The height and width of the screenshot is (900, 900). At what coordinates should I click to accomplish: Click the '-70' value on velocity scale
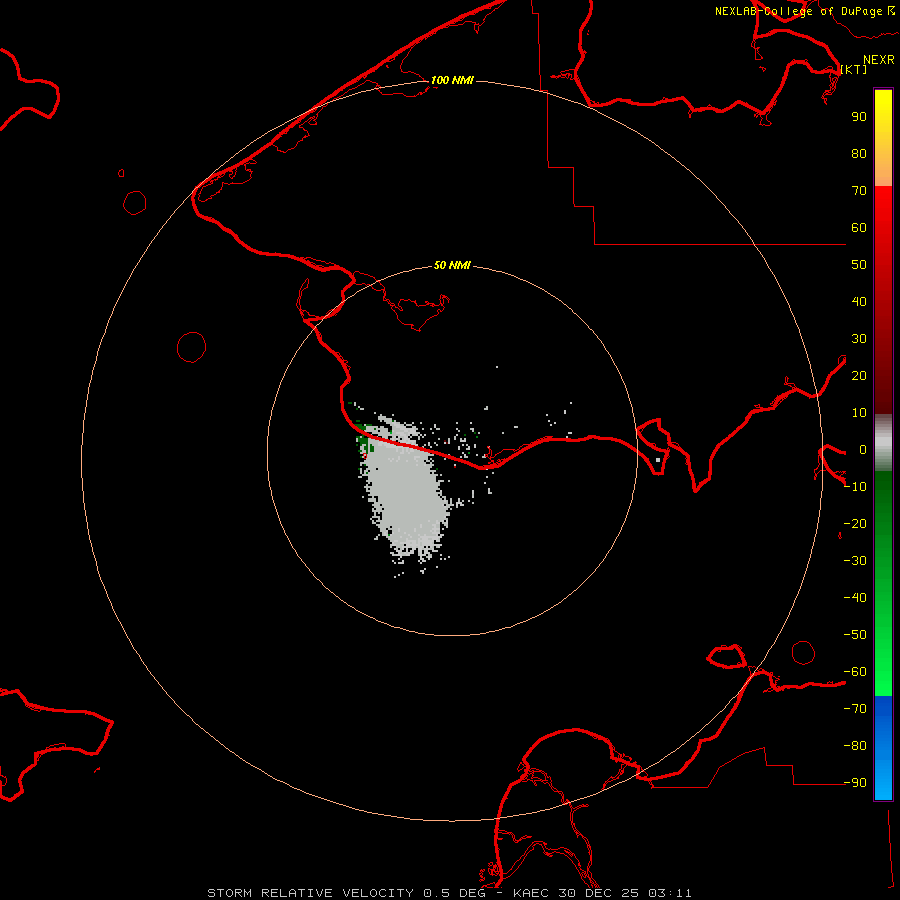coord(855,708)
